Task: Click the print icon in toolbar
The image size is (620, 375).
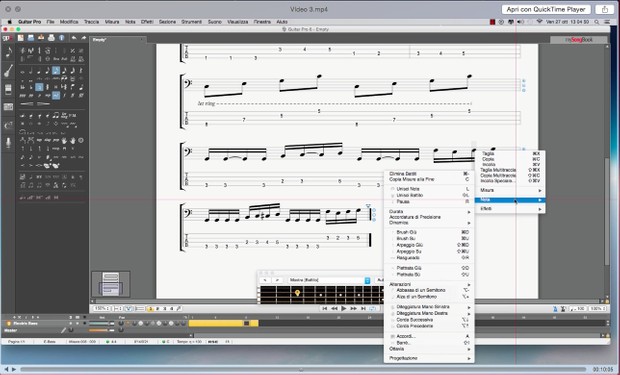Action: click(51, 38)
